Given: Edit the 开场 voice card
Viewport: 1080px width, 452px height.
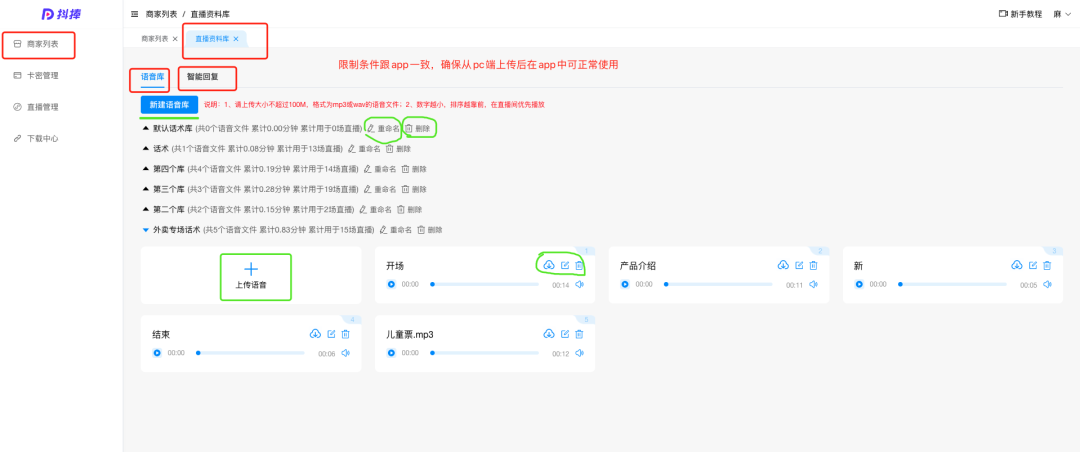Looking at the screenshot, I should point(565,265).
